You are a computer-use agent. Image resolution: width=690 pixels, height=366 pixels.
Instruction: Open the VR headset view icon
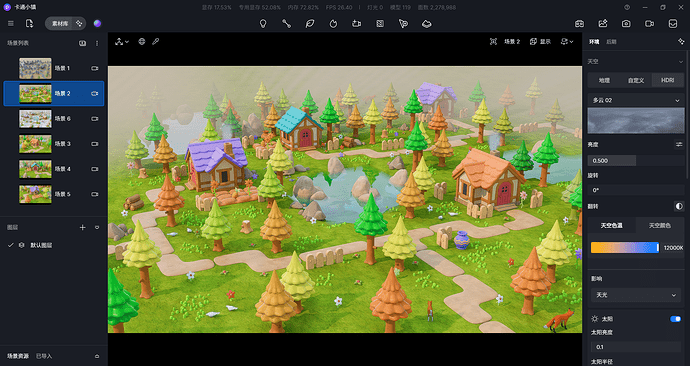(x=580, y=24)
